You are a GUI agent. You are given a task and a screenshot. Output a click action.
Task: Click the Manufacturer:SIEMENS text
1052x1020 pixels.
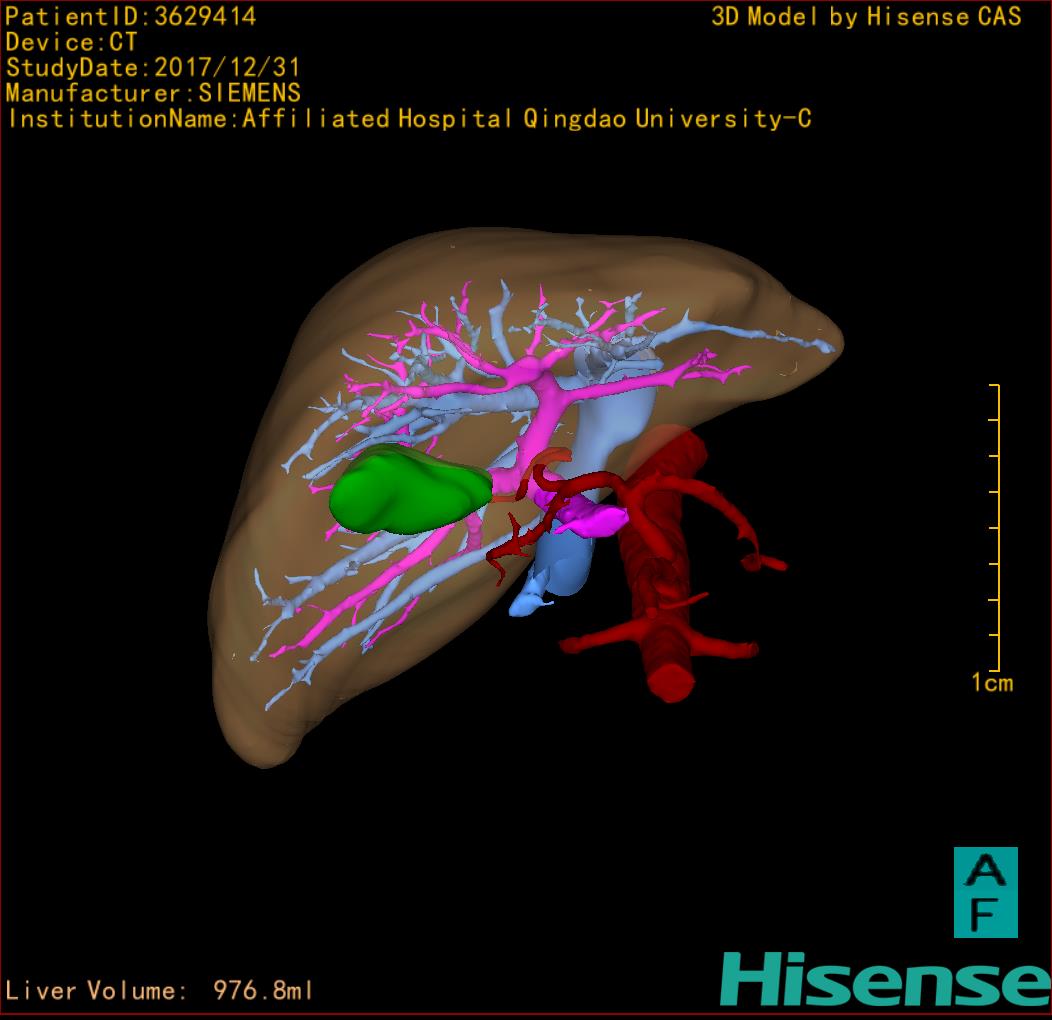point(153,93)
